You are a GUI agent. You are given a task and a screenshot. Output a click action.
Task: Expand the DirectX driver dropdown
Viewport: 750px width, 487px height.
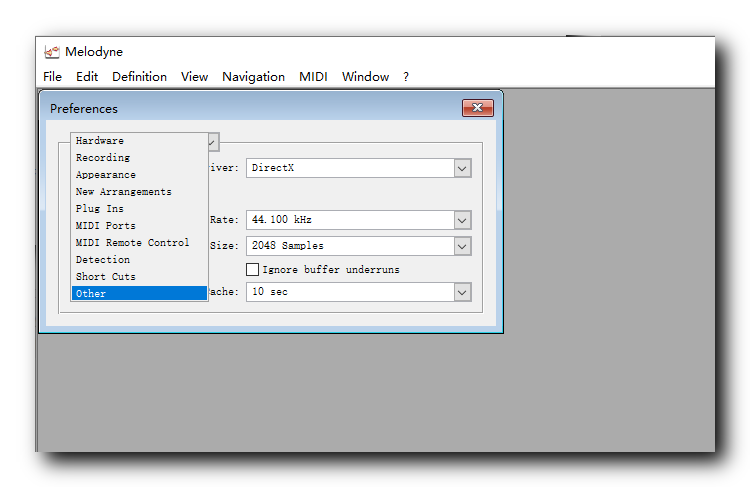(462, 168)
